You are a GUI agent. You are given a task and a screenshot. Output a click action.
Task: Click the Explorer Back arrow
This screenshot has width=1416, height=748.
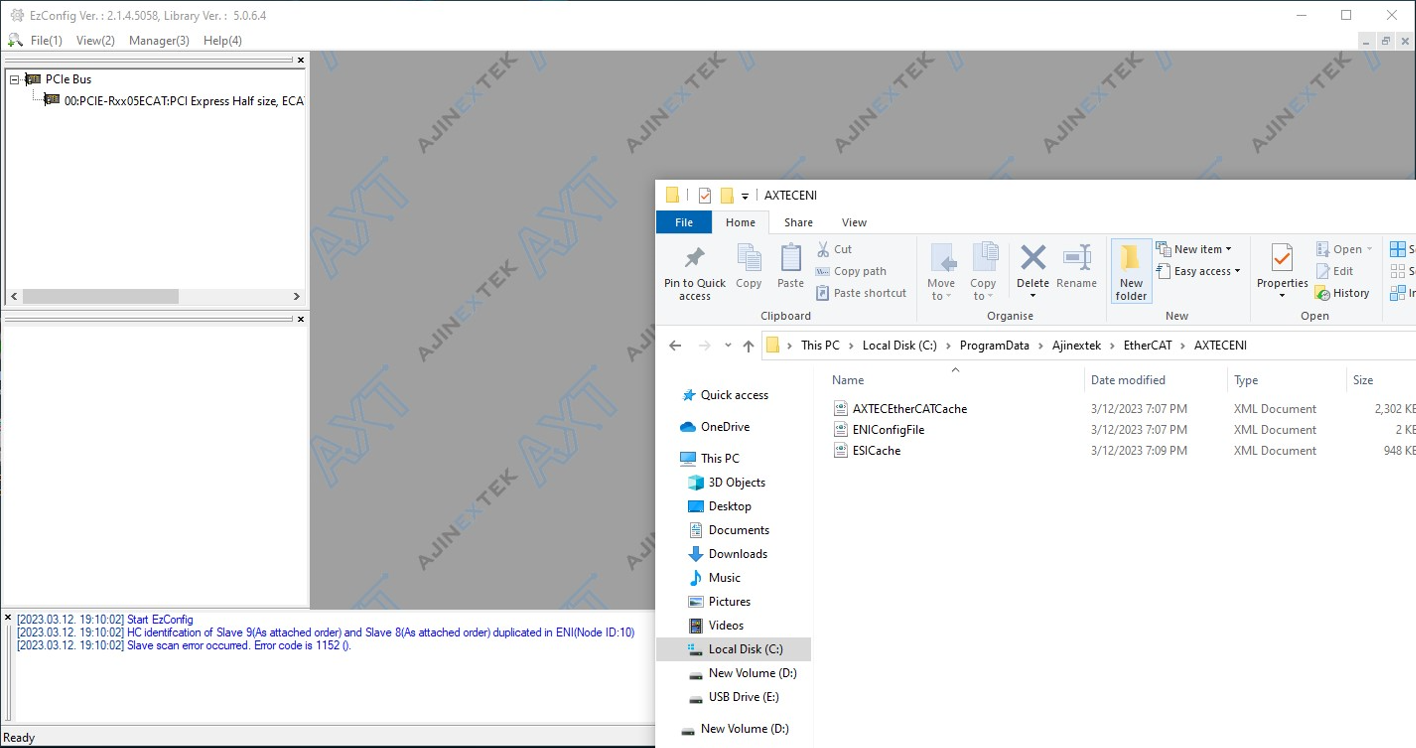click(x=675, y=346)
